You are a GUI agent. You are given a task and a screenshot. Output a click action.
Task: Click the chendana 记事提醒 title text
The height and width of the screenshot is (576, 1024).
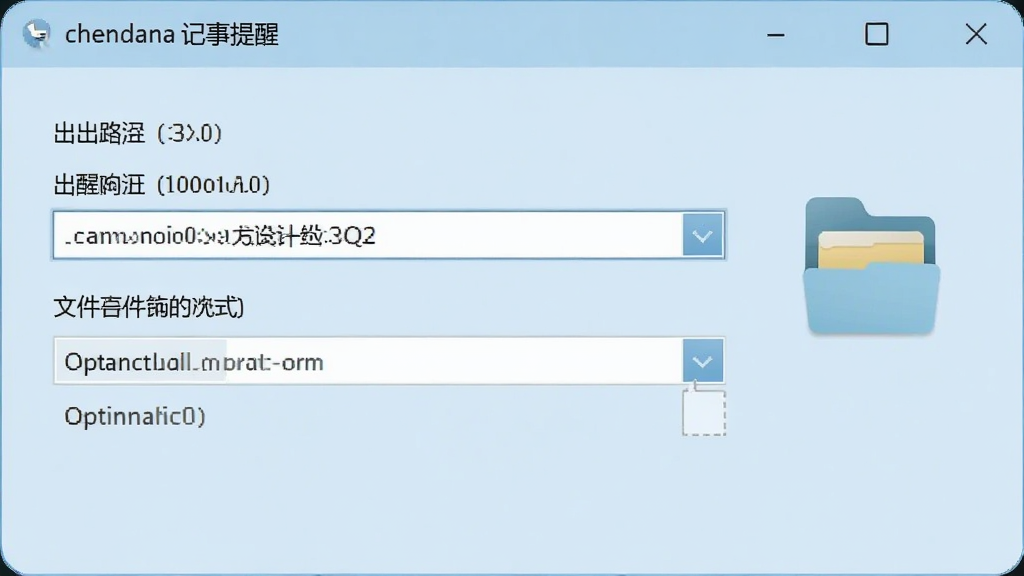point(172,34)
